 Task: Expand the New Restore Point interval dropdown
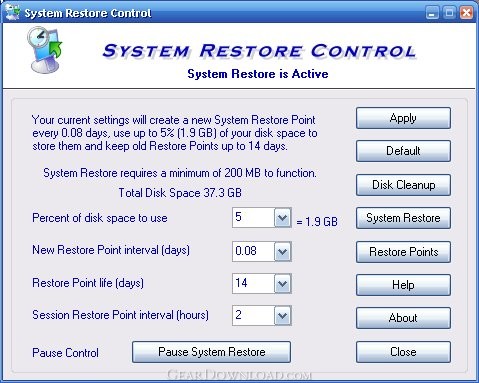tap(283, 251)
